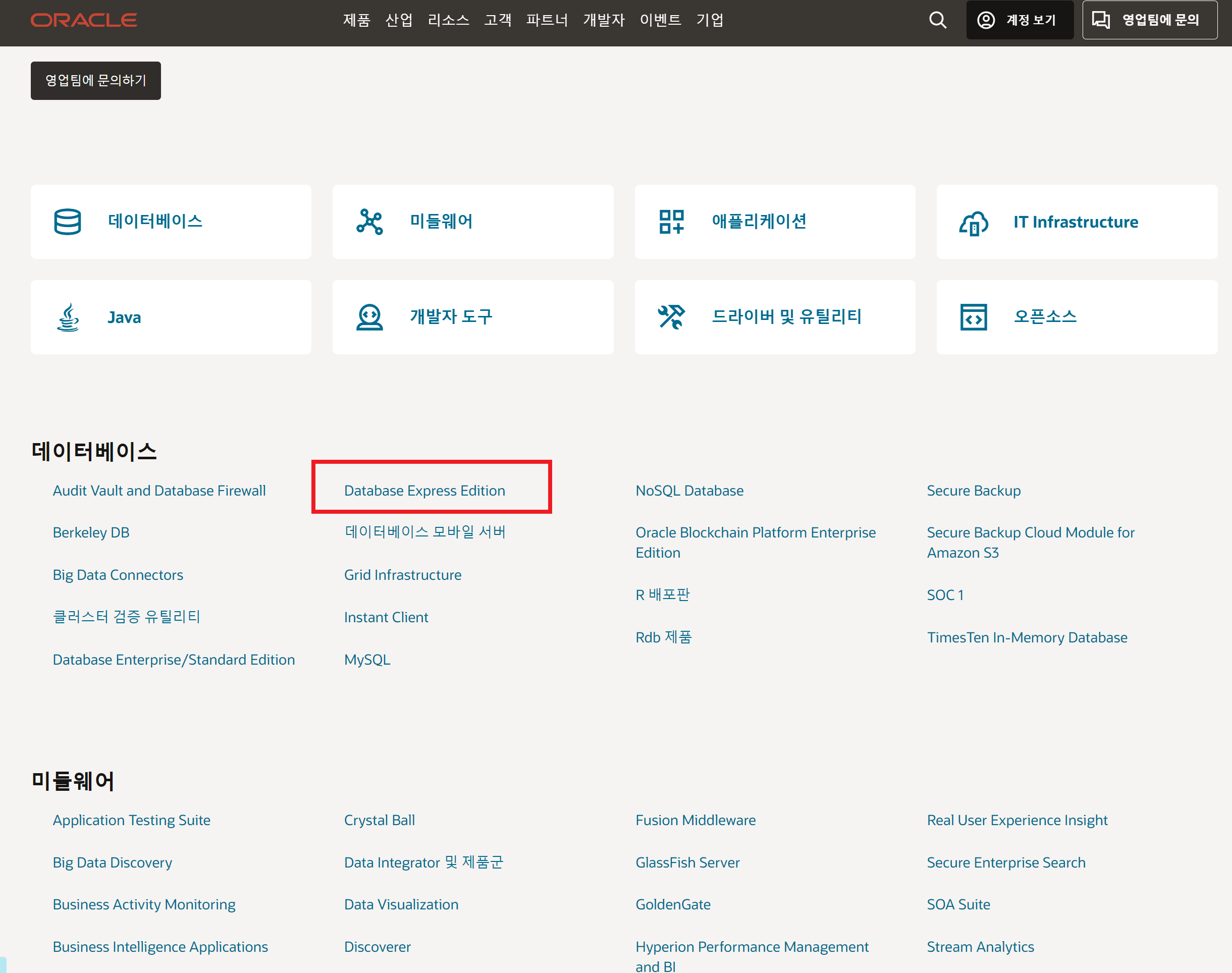
Task: Open the 제품 menu in navigation
Action: [x=356, y=21]
